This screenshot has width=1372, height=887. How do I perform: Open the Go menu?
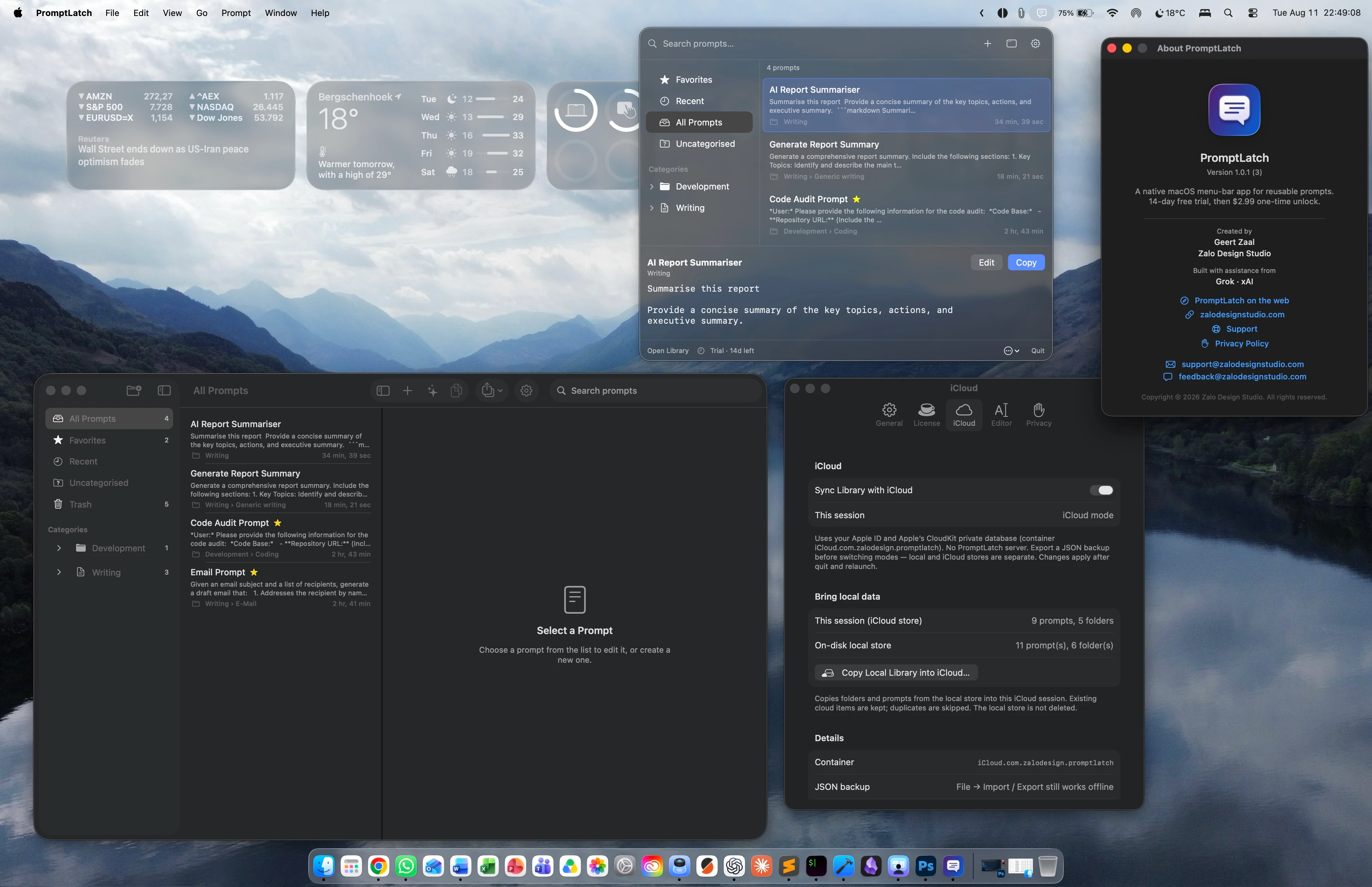202,13
